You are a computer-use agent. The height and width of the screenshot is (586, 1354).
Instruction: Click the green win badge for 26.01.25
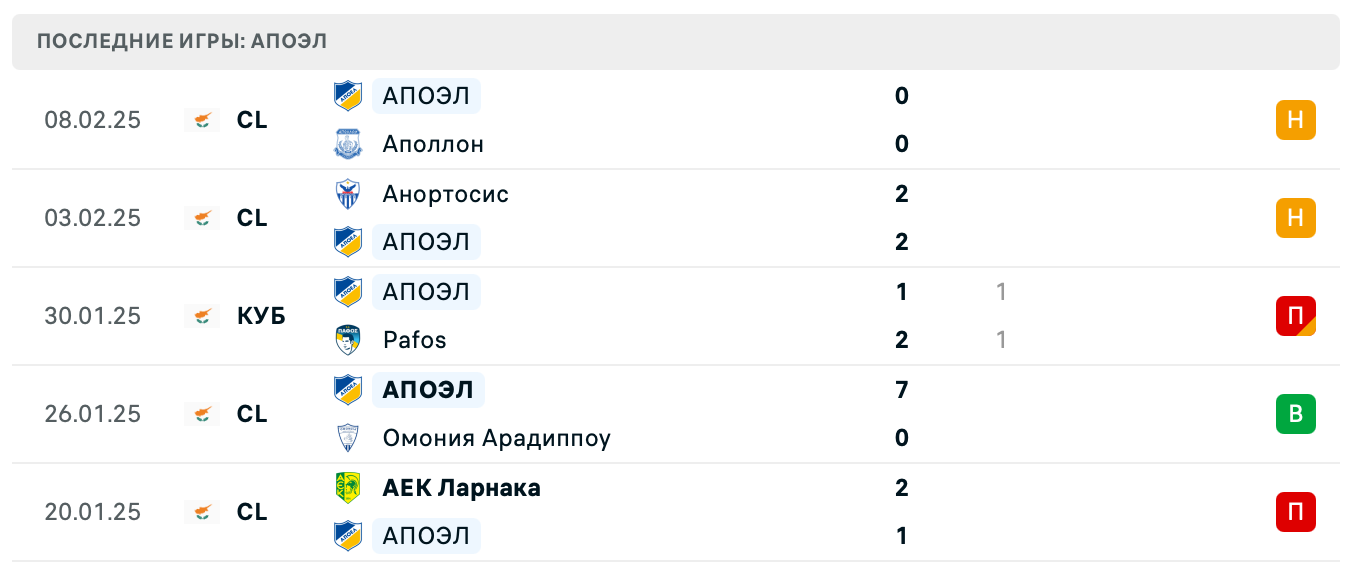[1295, 414]
